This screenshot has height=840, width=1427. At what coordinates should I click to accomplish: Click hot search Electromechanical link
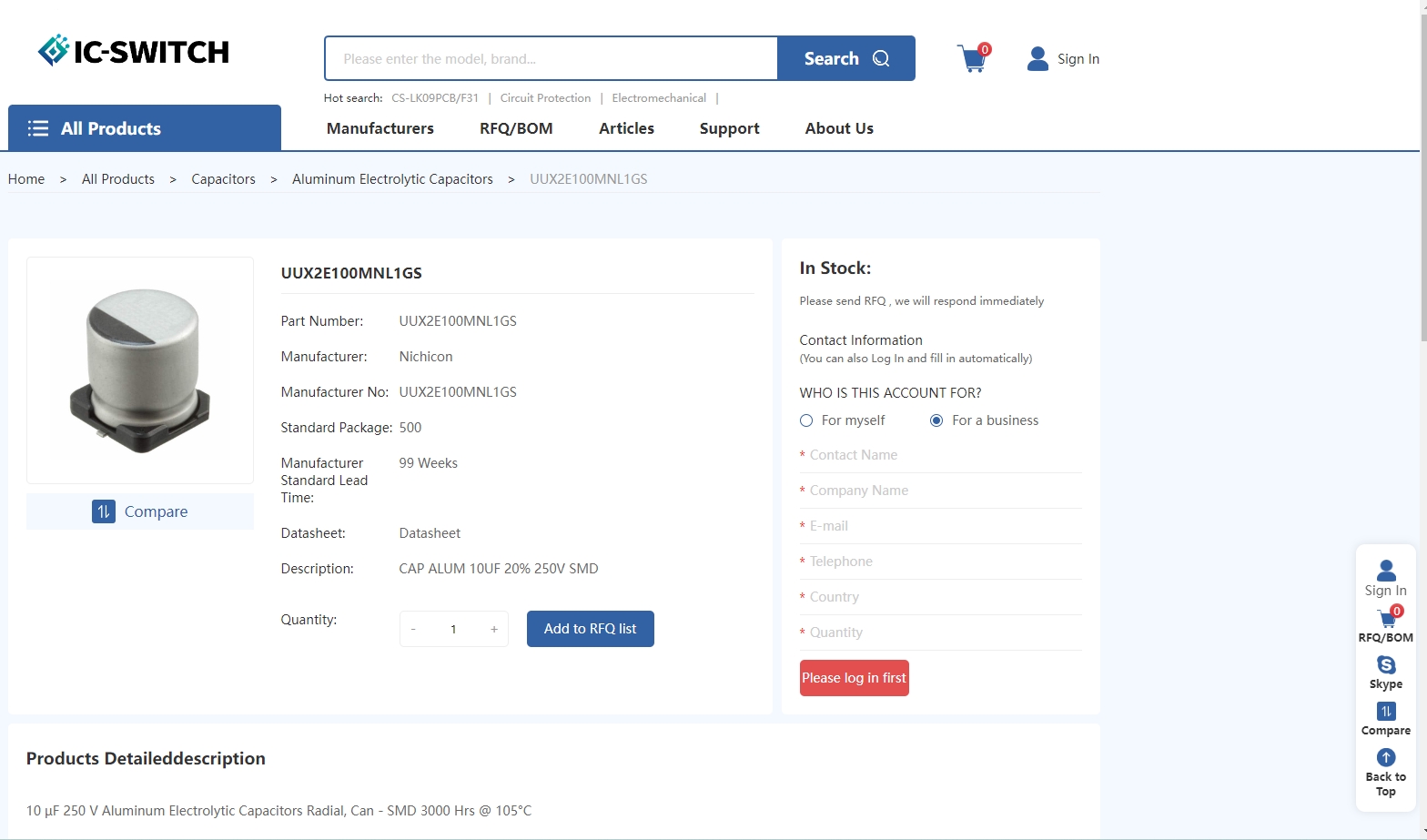coord(659,98)
